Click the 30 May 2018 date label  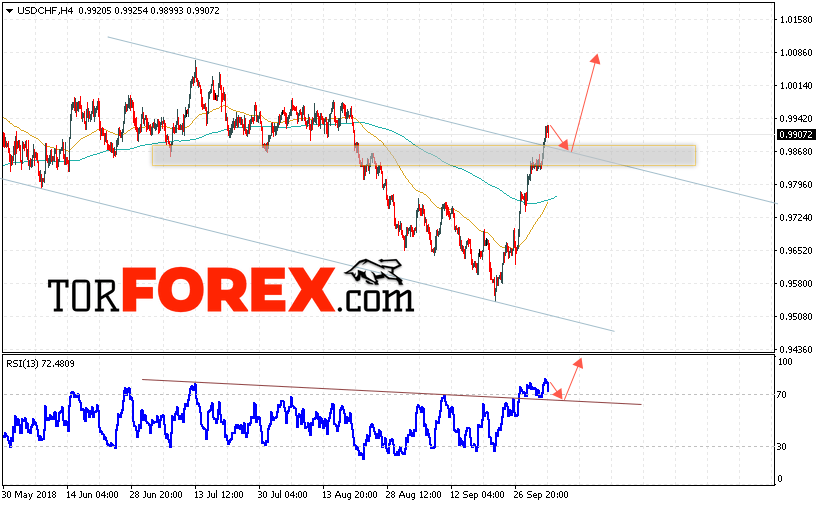(x=29, y=494)
